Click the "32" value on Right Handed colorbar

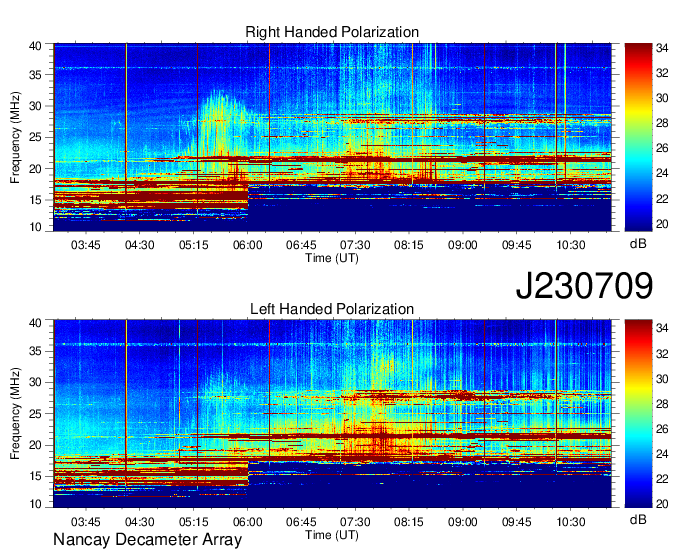(x=662, y=73)
